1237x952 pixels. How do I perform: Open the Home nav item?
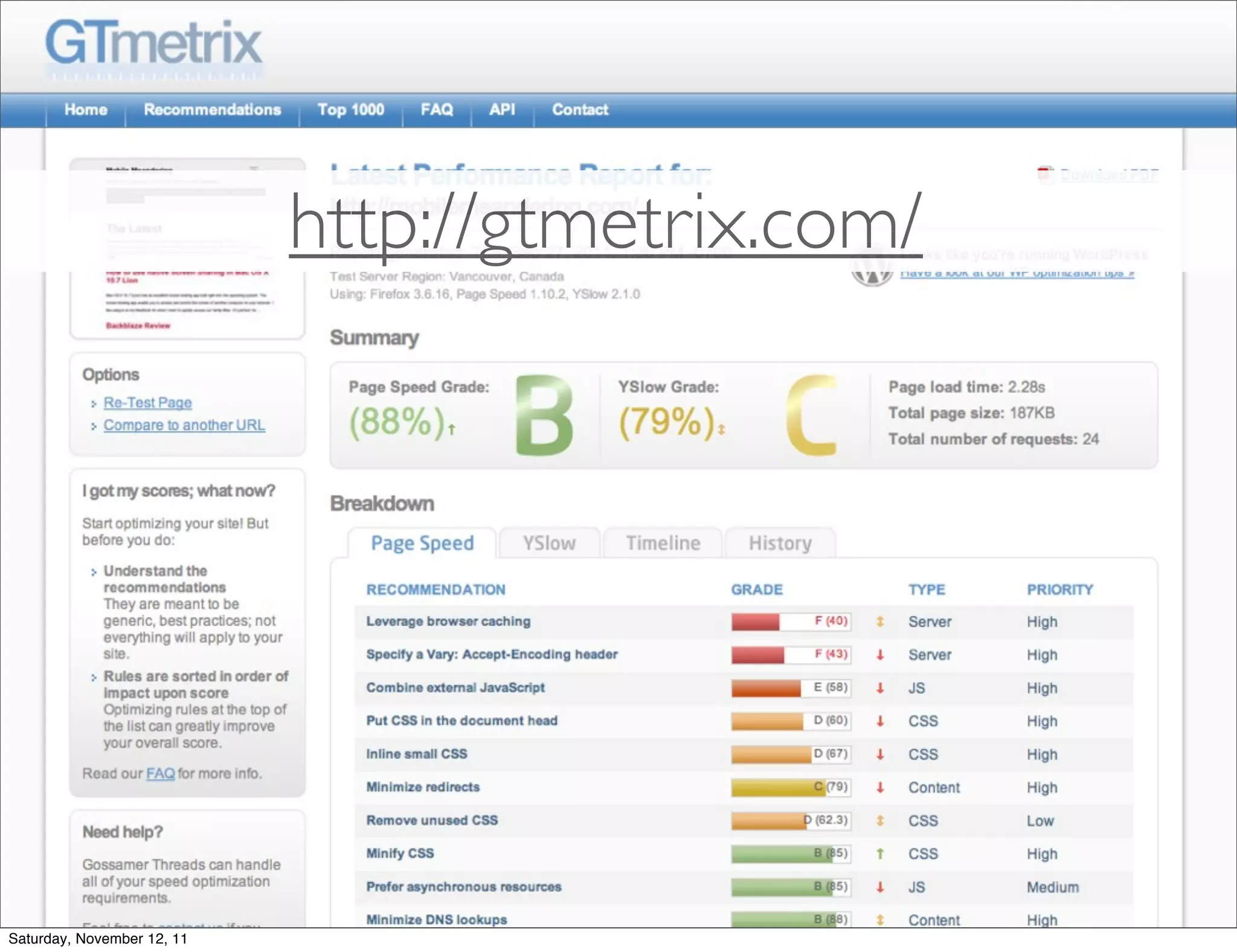tap(86, 110)
